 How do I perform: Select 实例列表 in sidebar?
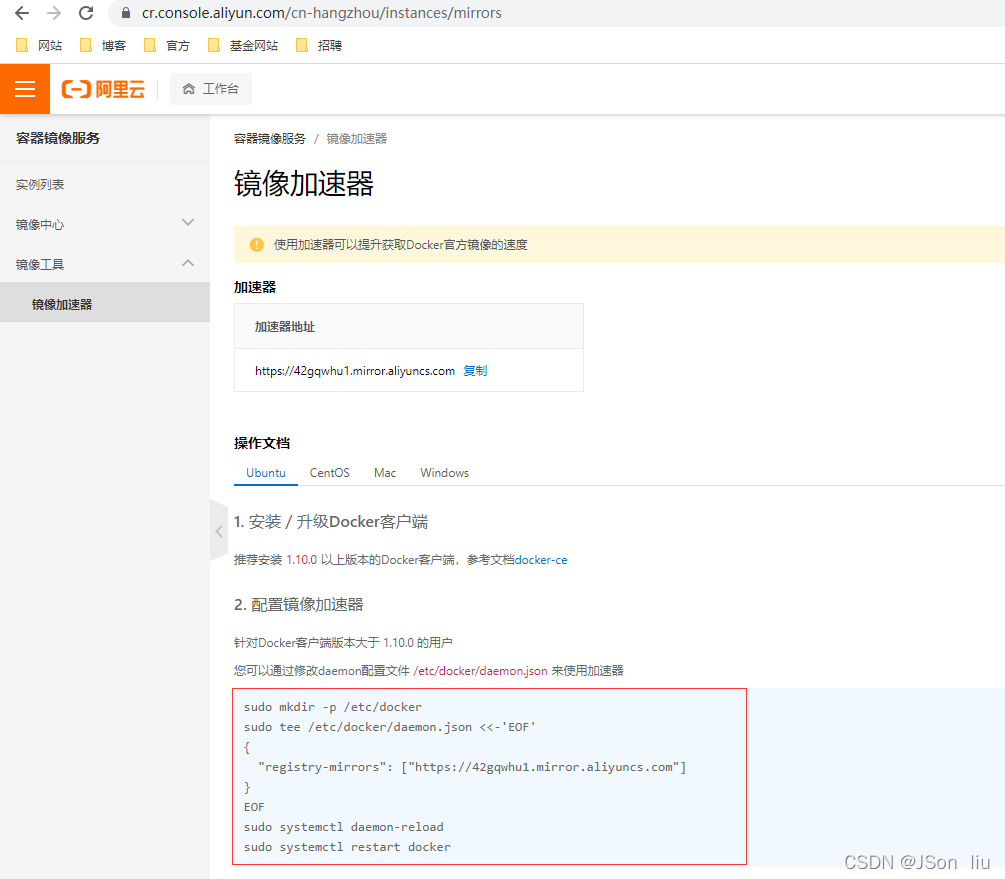(40, 185)
